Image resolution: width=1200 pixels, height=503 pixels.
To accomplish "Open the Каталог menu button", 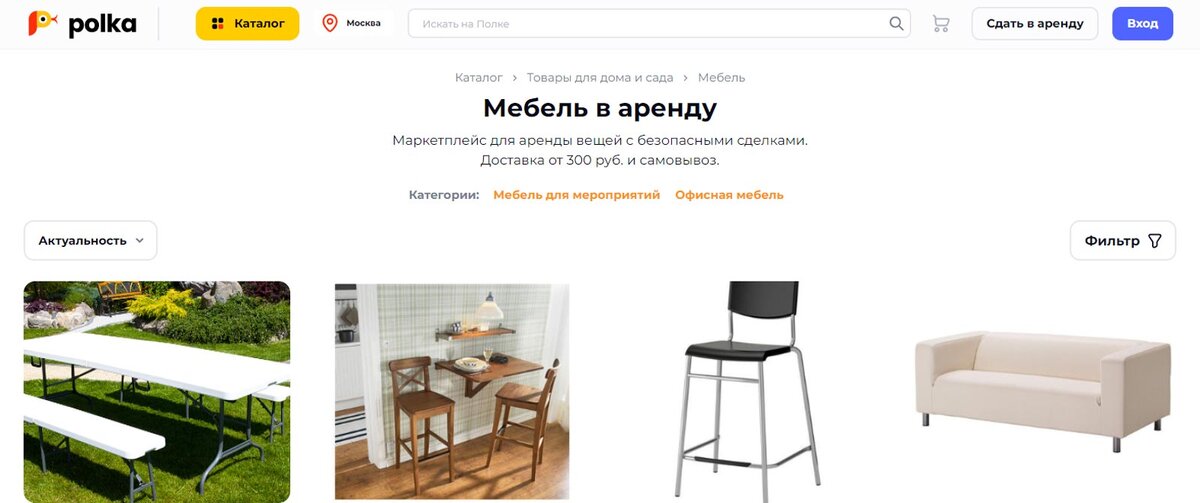I will point(247,23).
